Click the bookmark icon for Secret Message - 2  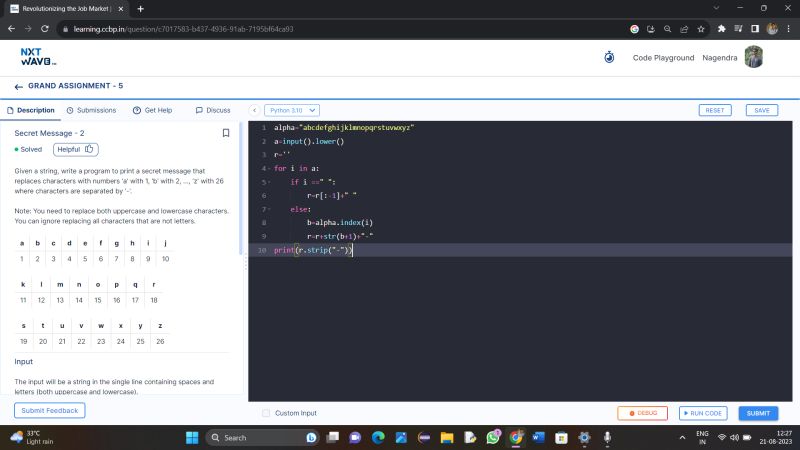(226, 133)
